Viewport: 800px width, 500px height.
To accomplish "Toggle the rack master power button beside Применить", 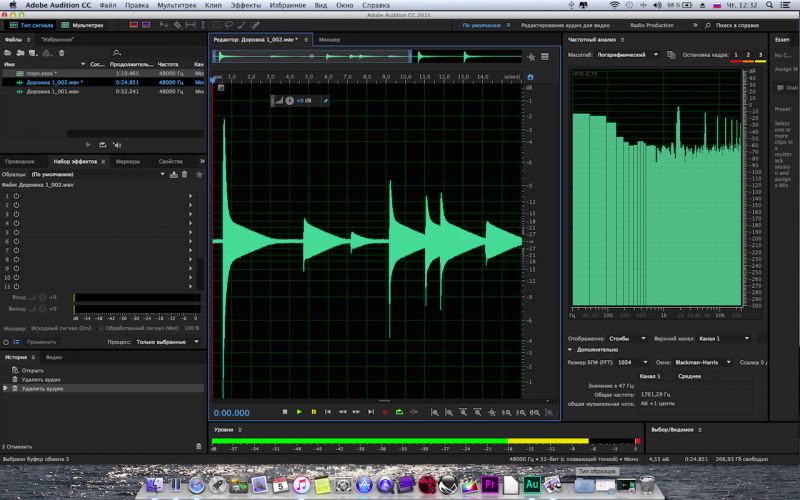I will pos(6,342).
